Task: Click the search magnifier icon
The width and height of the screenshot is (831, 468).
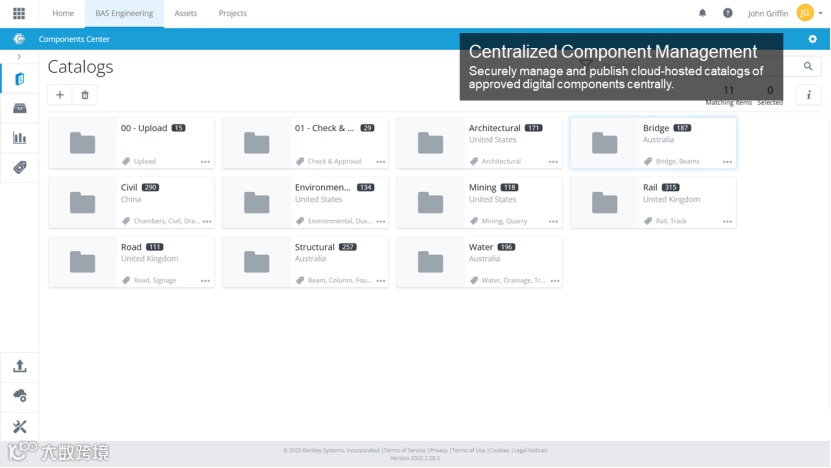Action: (x=808, y=66)
